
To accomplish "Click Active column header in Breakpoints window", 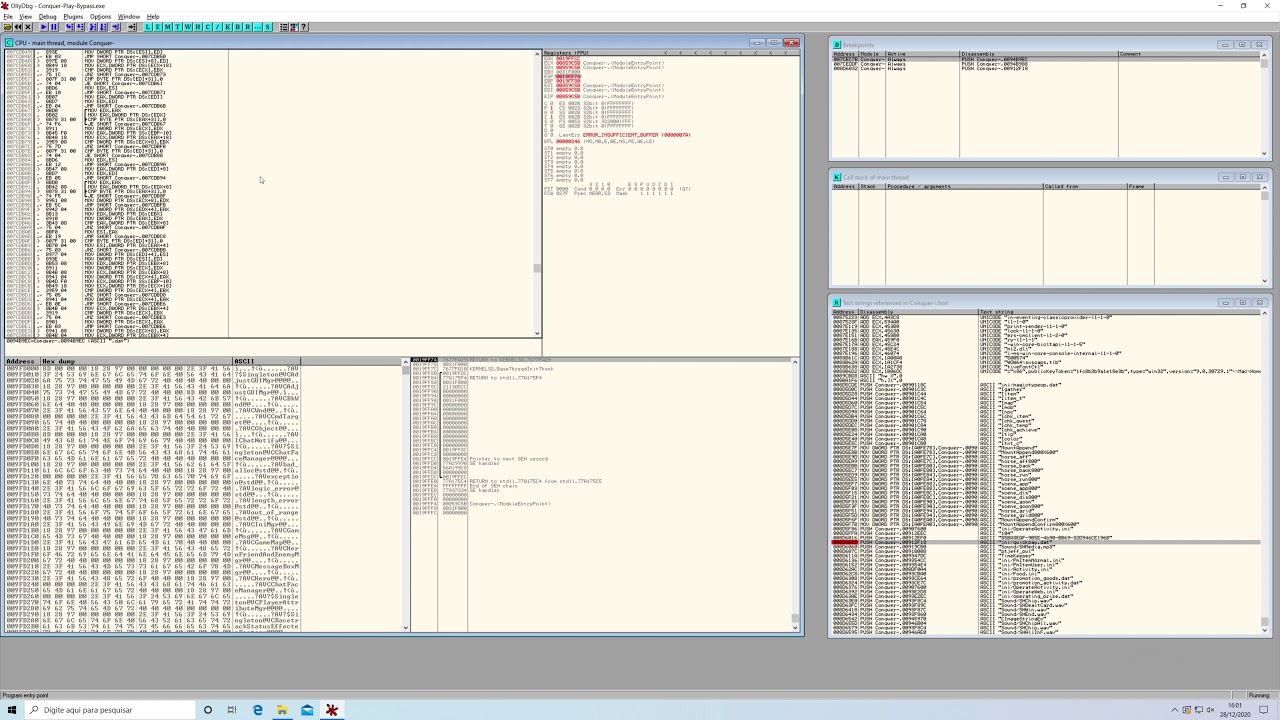I will (x=922, y=54).
